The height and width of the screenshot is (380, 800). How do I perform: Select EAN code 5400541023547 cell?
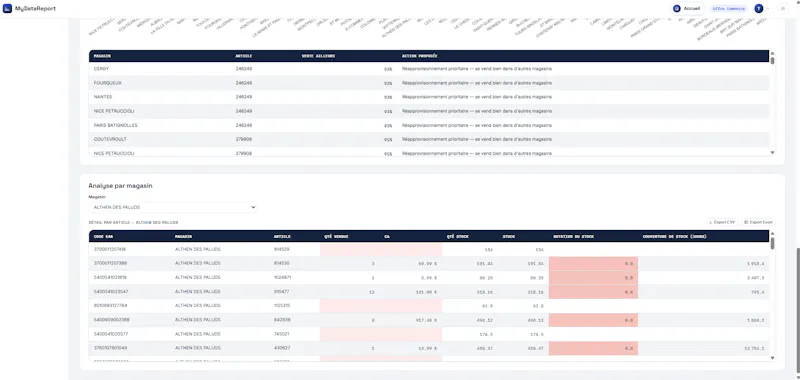(111, 292)
